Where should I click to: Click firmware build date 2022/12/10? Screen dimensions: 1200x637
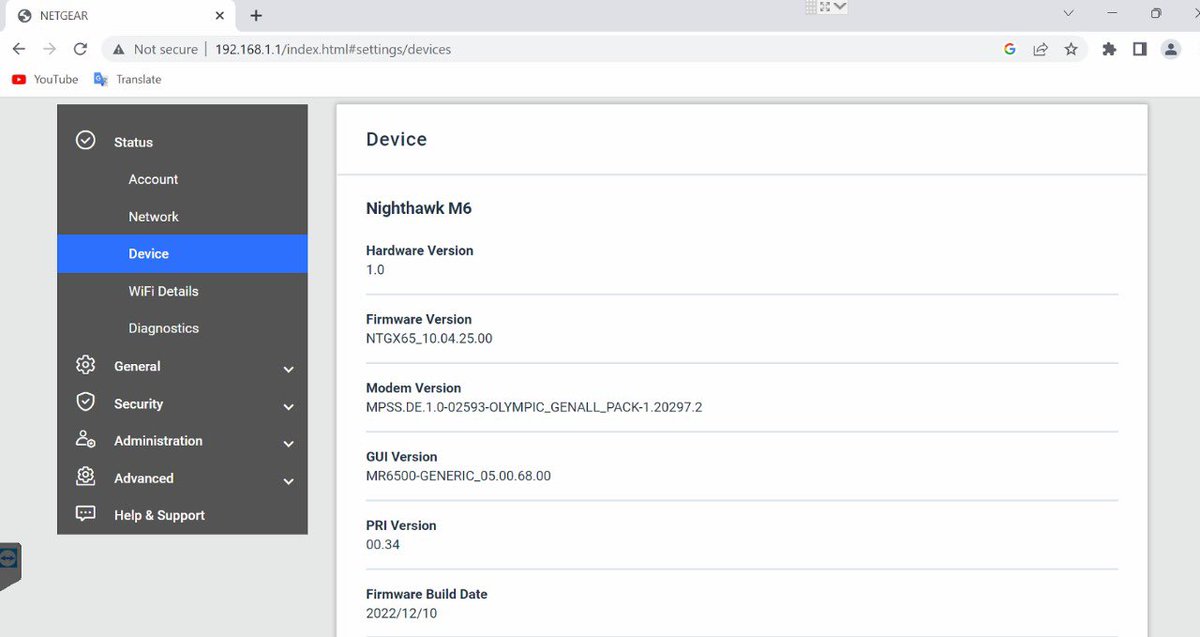coord(401,613)
